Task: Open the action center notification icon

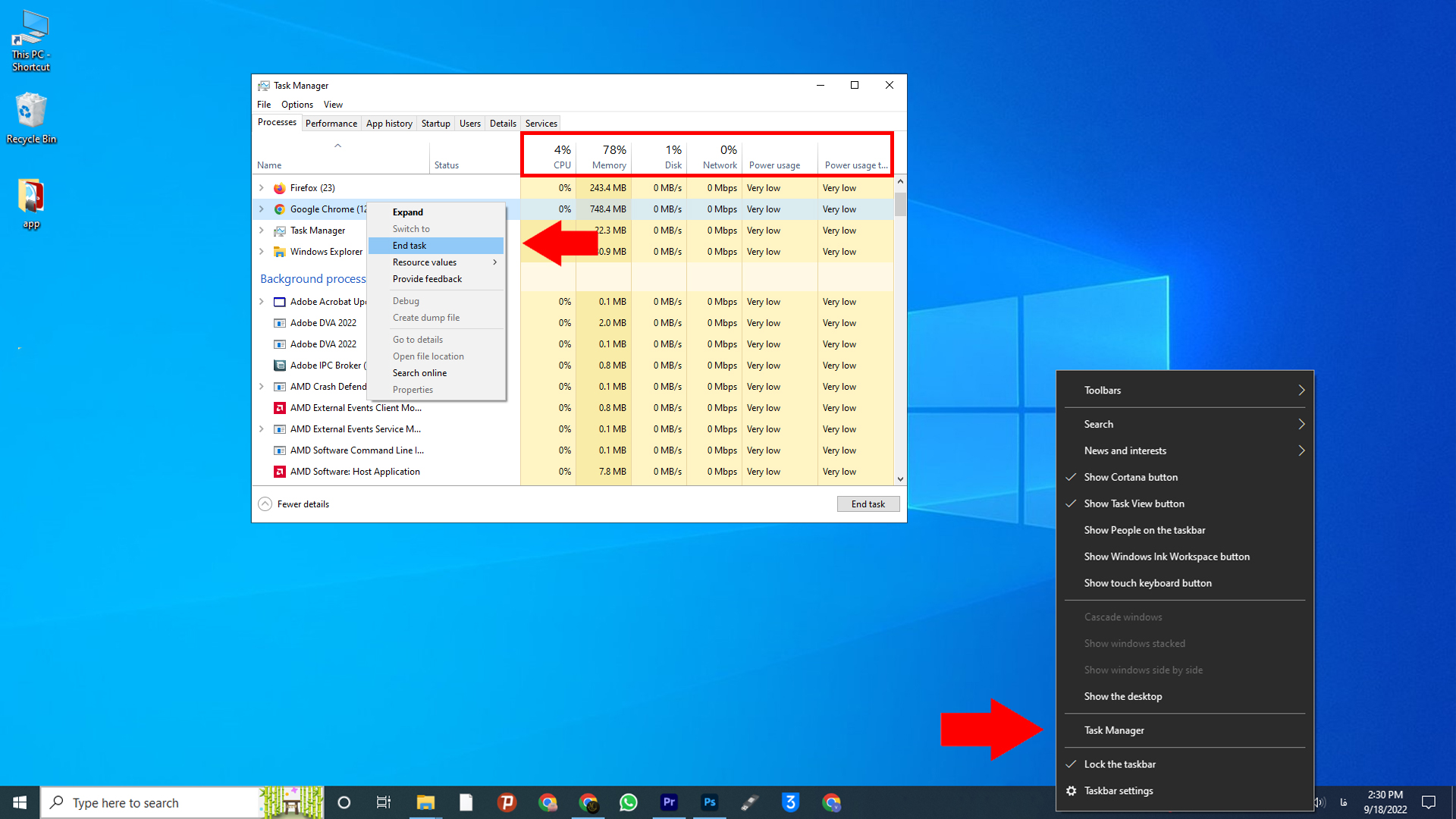Action: [1429, 802]
